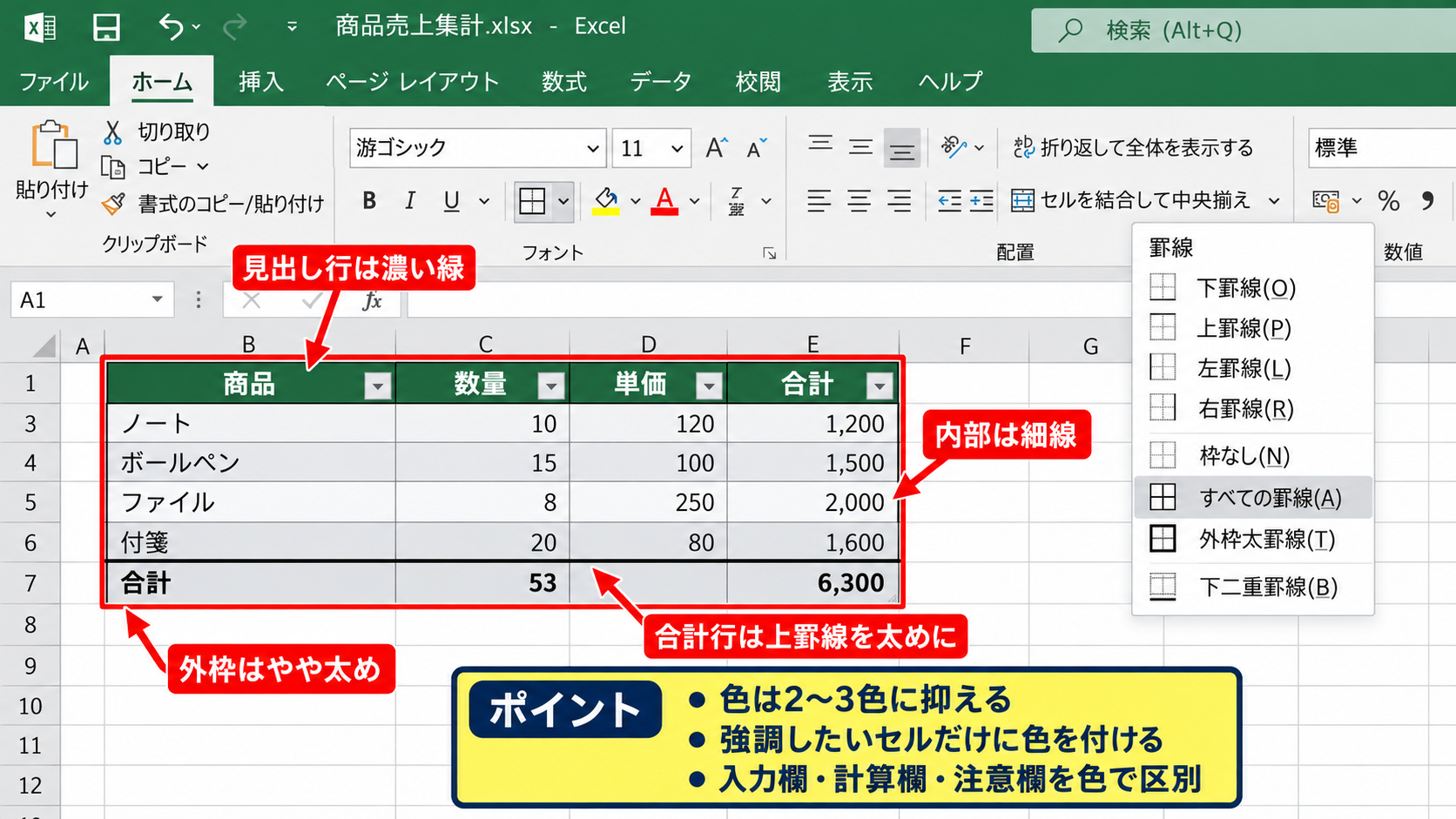1456x819 pixels.
Task: Apply the fill color bucket icon
Action: [x=606, y=201]
